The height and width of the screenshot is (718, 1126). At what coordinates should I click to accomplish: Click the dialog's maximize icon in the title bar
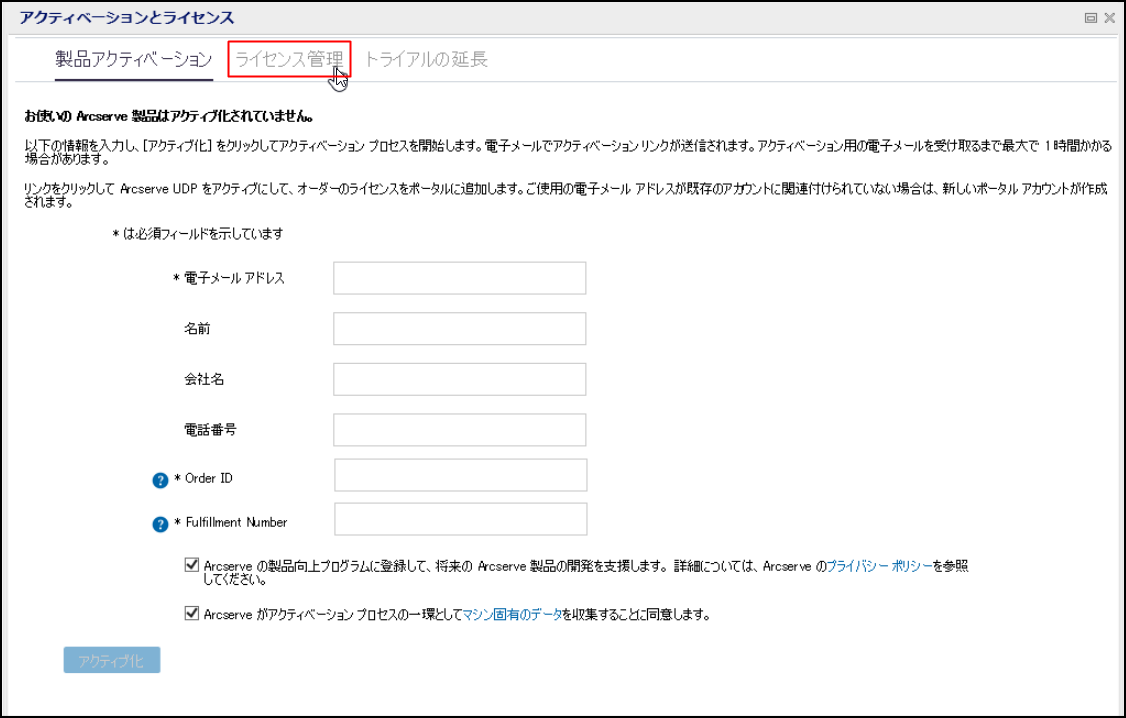[1090, 18]
